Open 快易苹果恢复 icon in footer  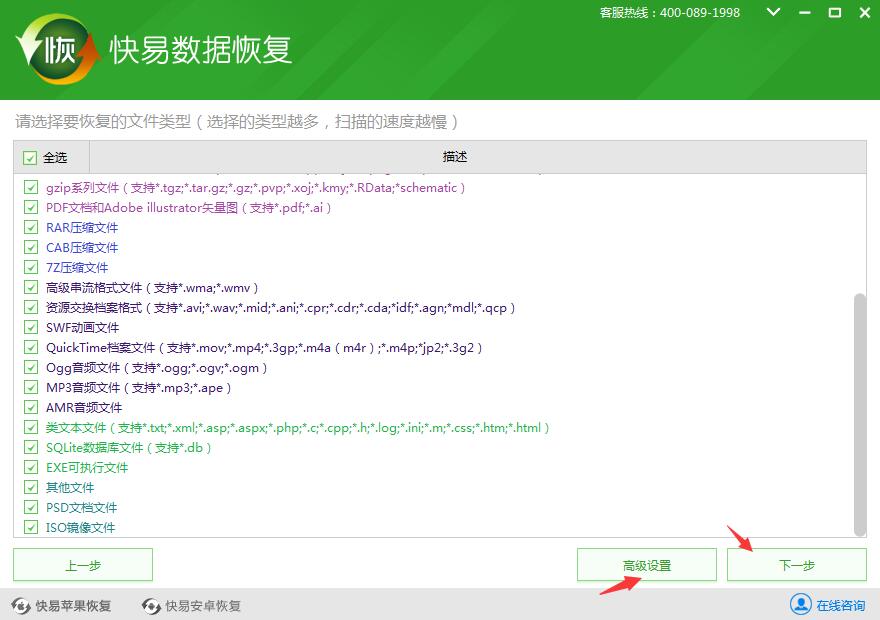(x=21, y=606)
